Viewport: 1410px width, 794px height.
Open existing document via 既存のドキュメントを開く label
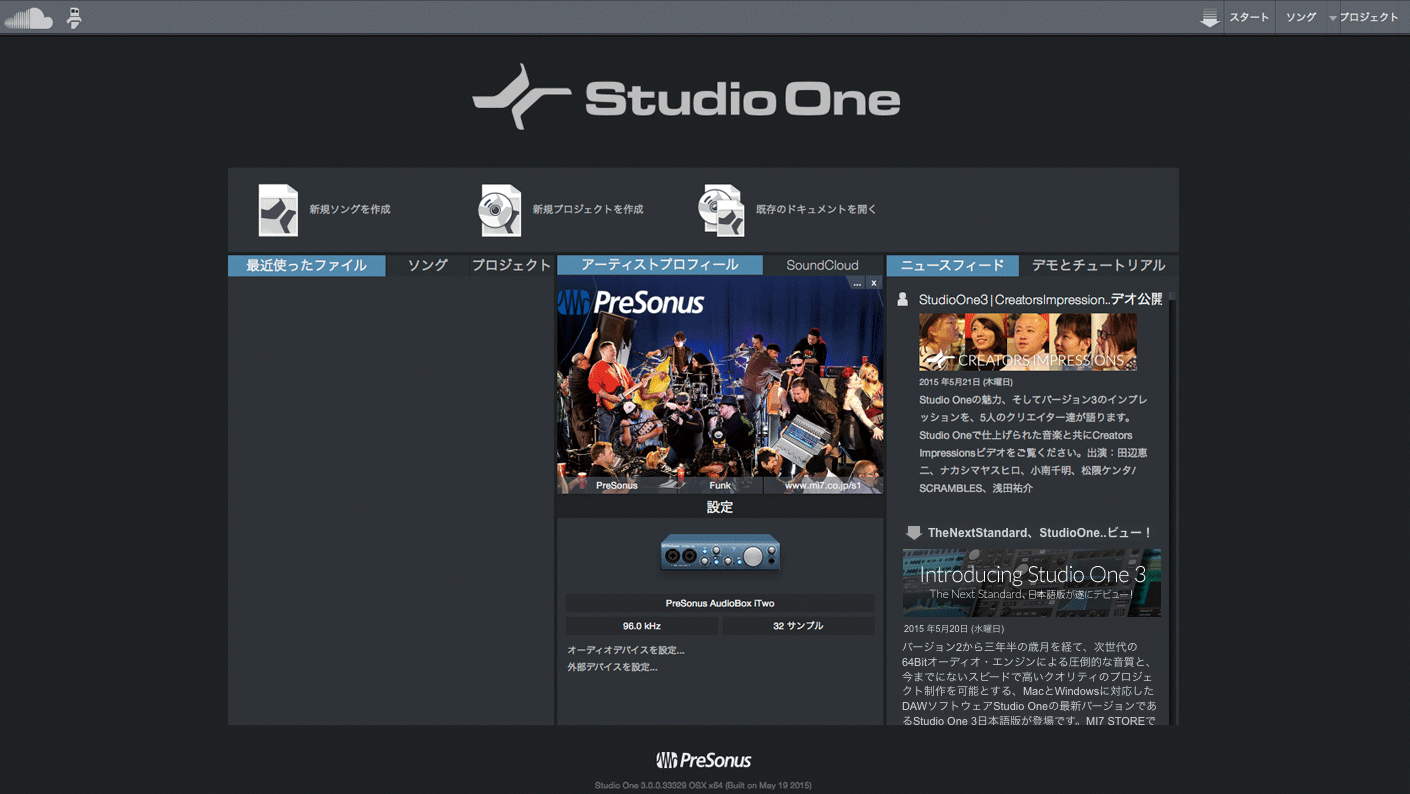tap(816, 210)
